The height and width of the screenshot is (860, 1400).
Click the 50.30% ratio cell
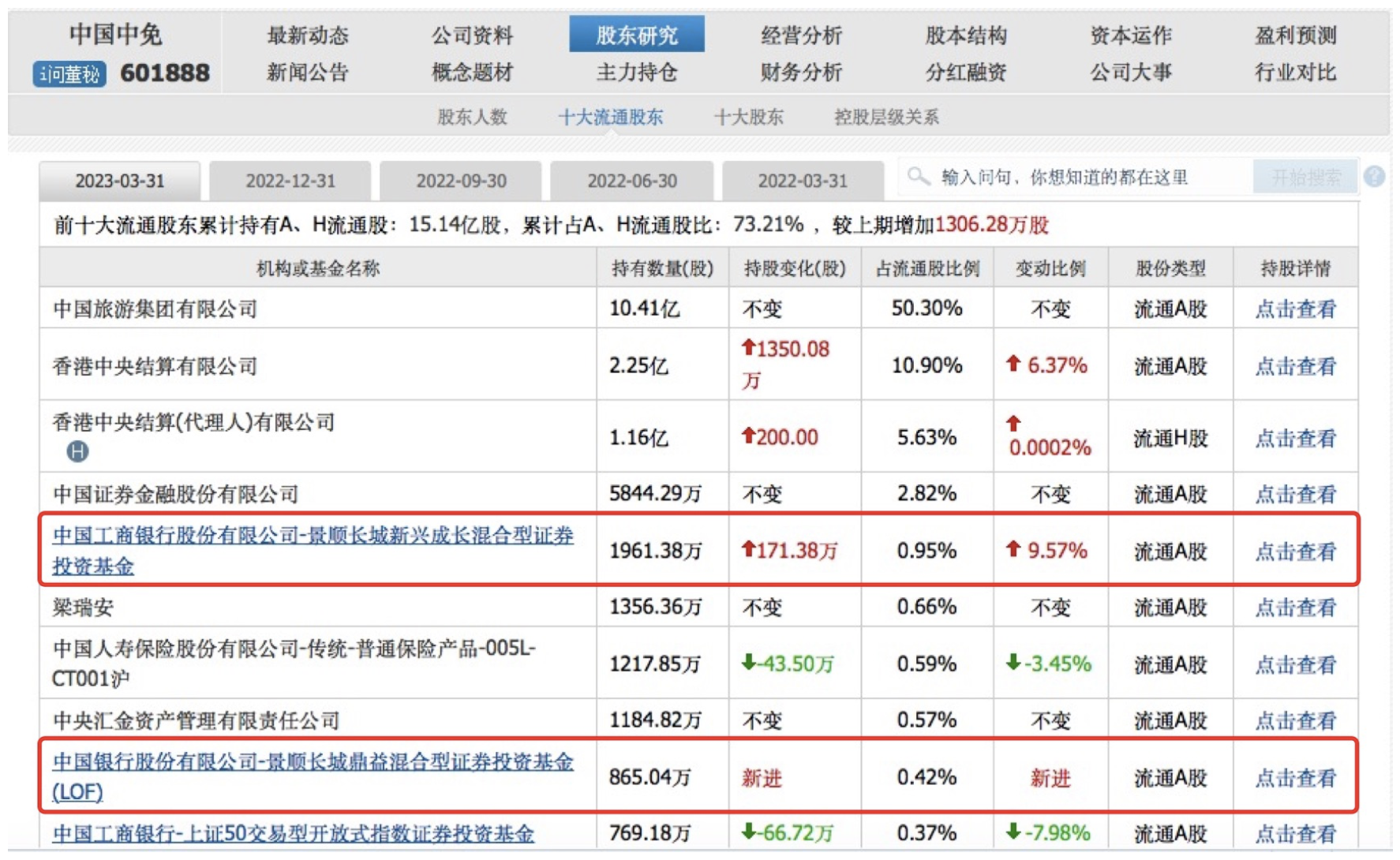point(926,308)
